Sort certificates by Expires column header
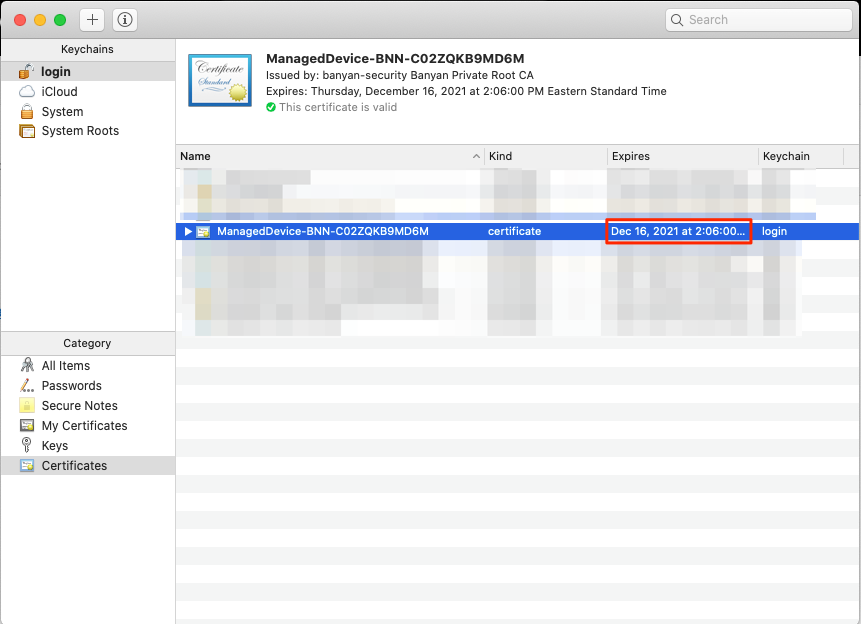This screenshot has width=861, height=624. click(680, 157)
